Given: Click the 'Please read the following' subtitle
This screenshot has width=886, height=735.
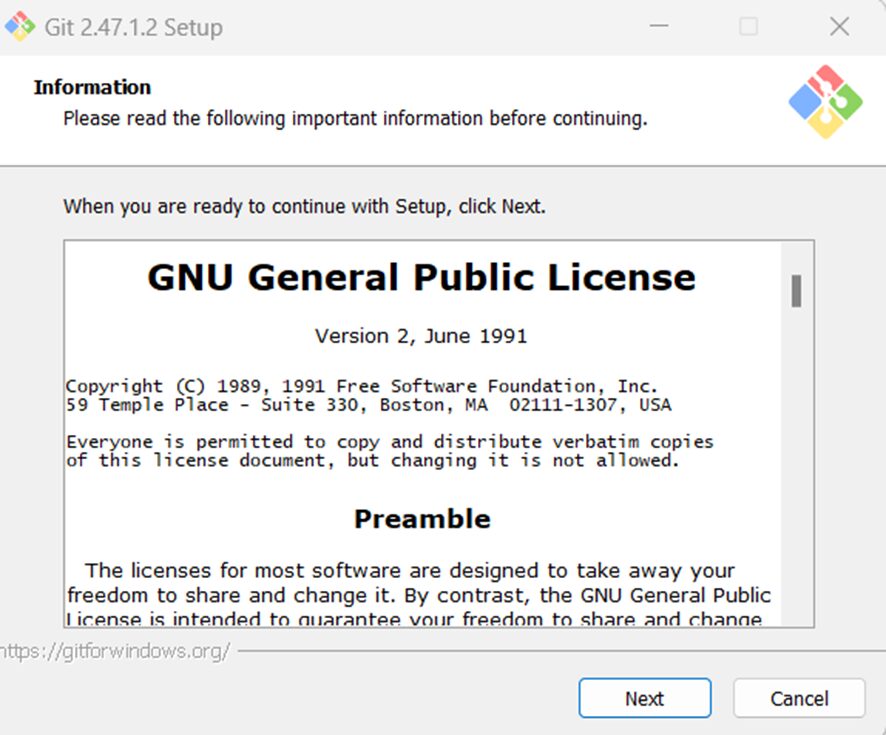Looking at the screenshot, I should (x=355, y=118).
